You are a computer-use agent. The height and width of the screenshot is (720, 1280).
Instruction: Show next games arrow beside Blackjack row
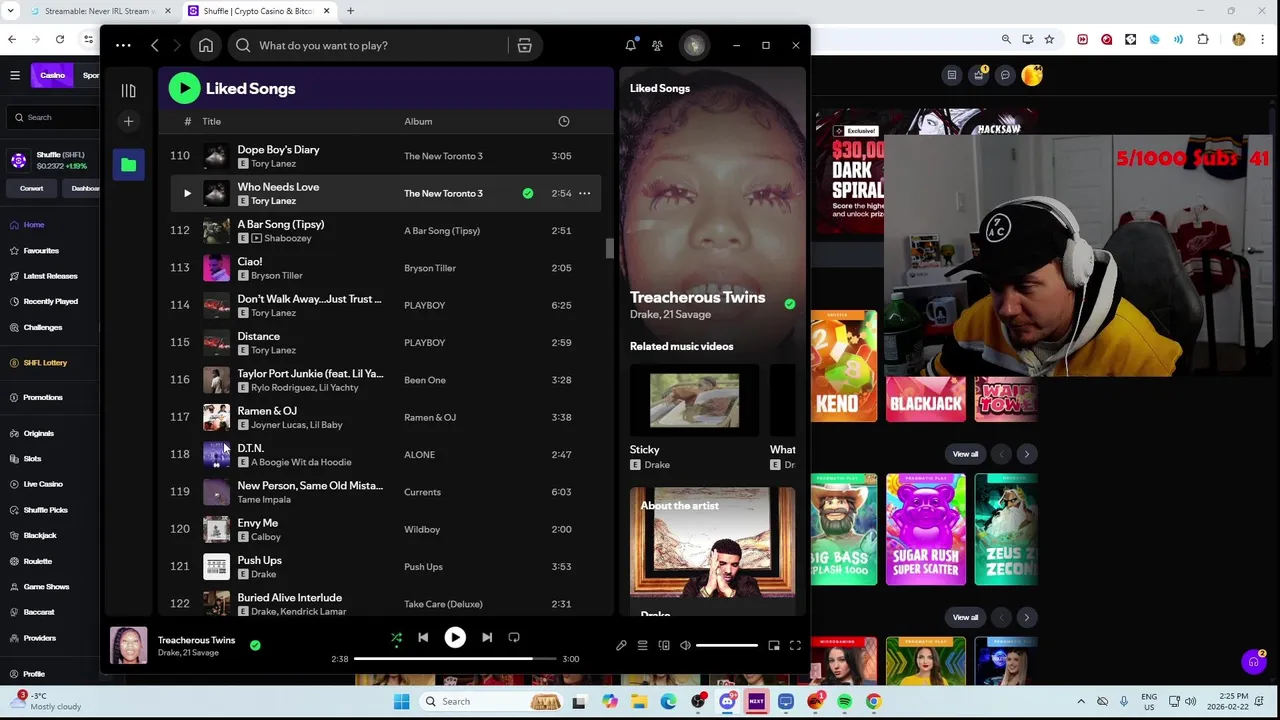coord(1026,454)
